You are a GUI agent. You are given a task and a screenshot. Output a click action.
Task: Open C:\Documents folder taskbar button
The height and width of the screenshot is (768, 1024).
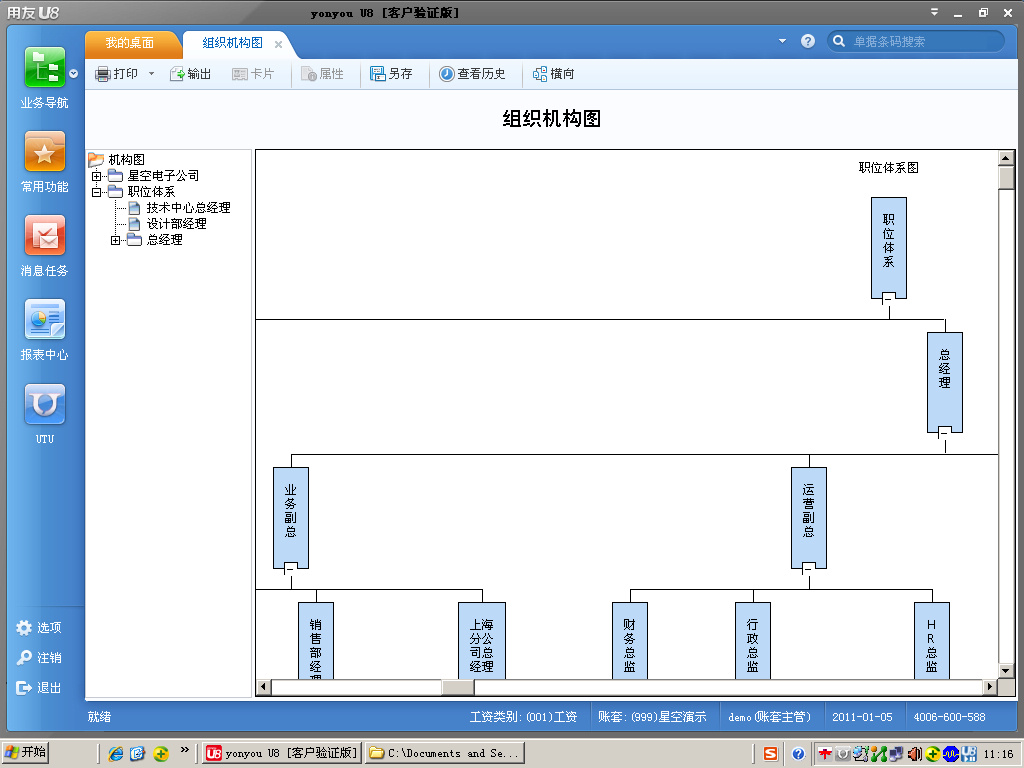pyautogui.click(x=445, y=754)
